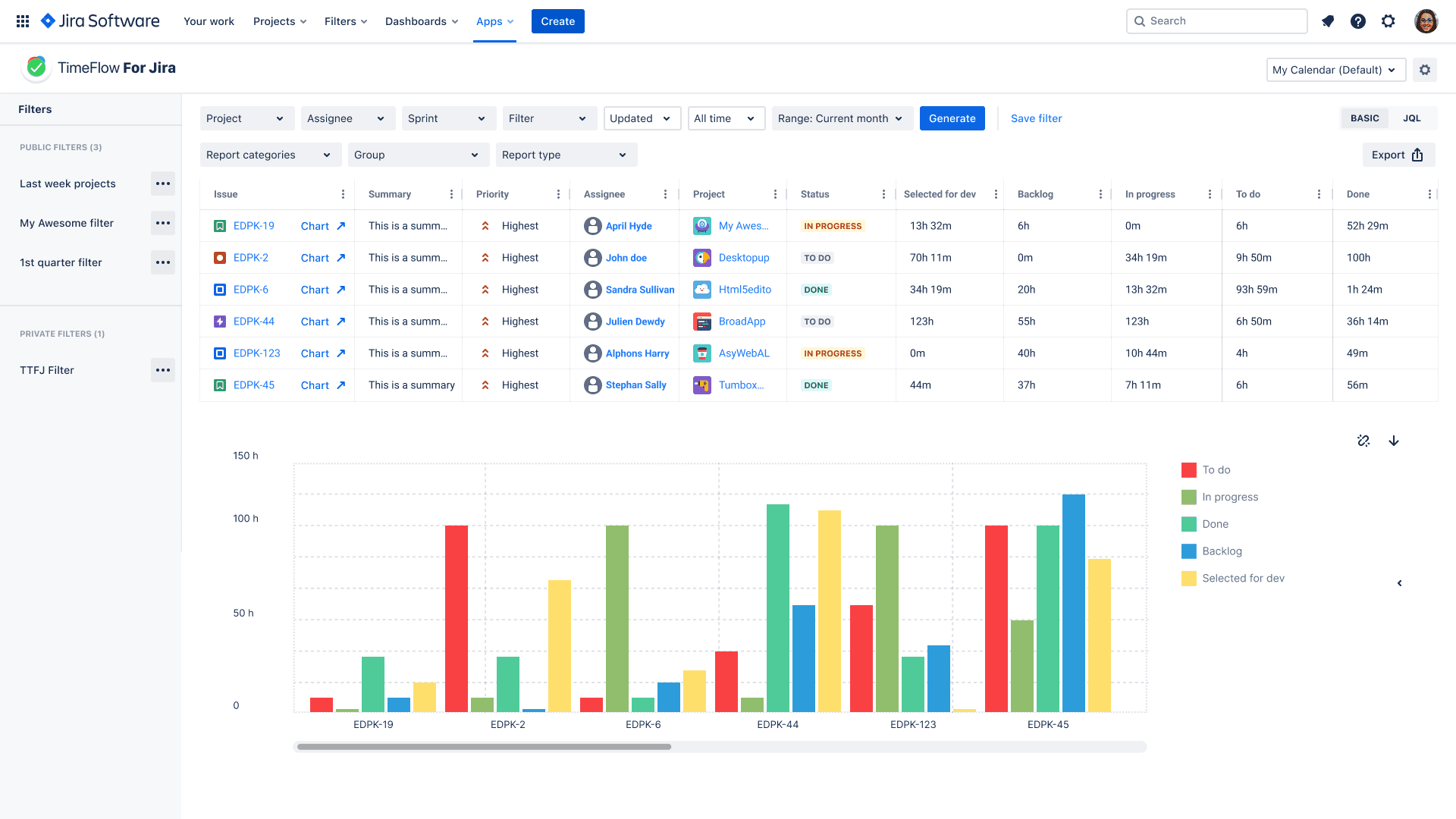Select the BASIC tab
Viewport: 1456px width, 819px height.
coord(1364,118)
